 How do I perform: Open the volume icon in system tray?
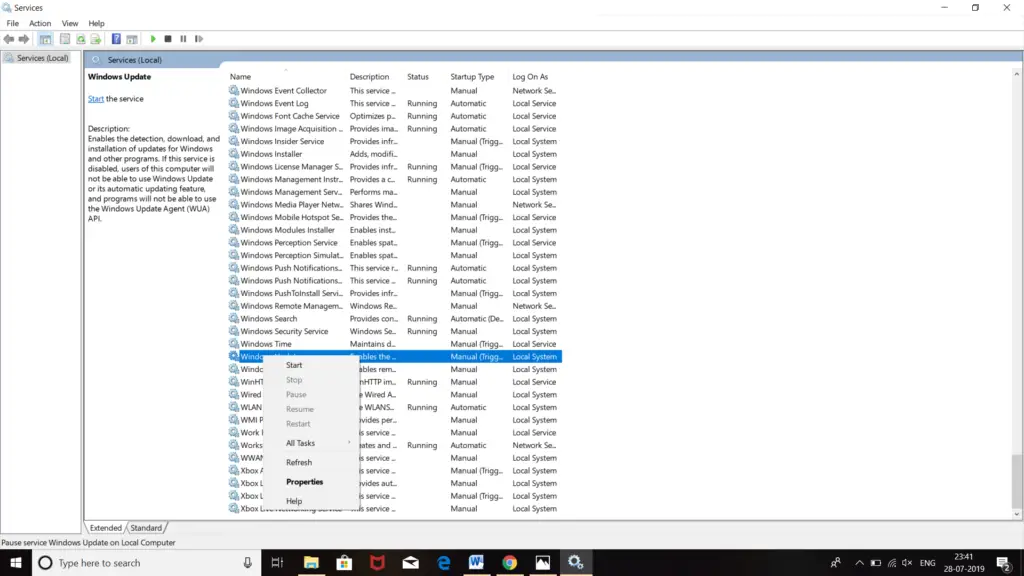[907, 563]
